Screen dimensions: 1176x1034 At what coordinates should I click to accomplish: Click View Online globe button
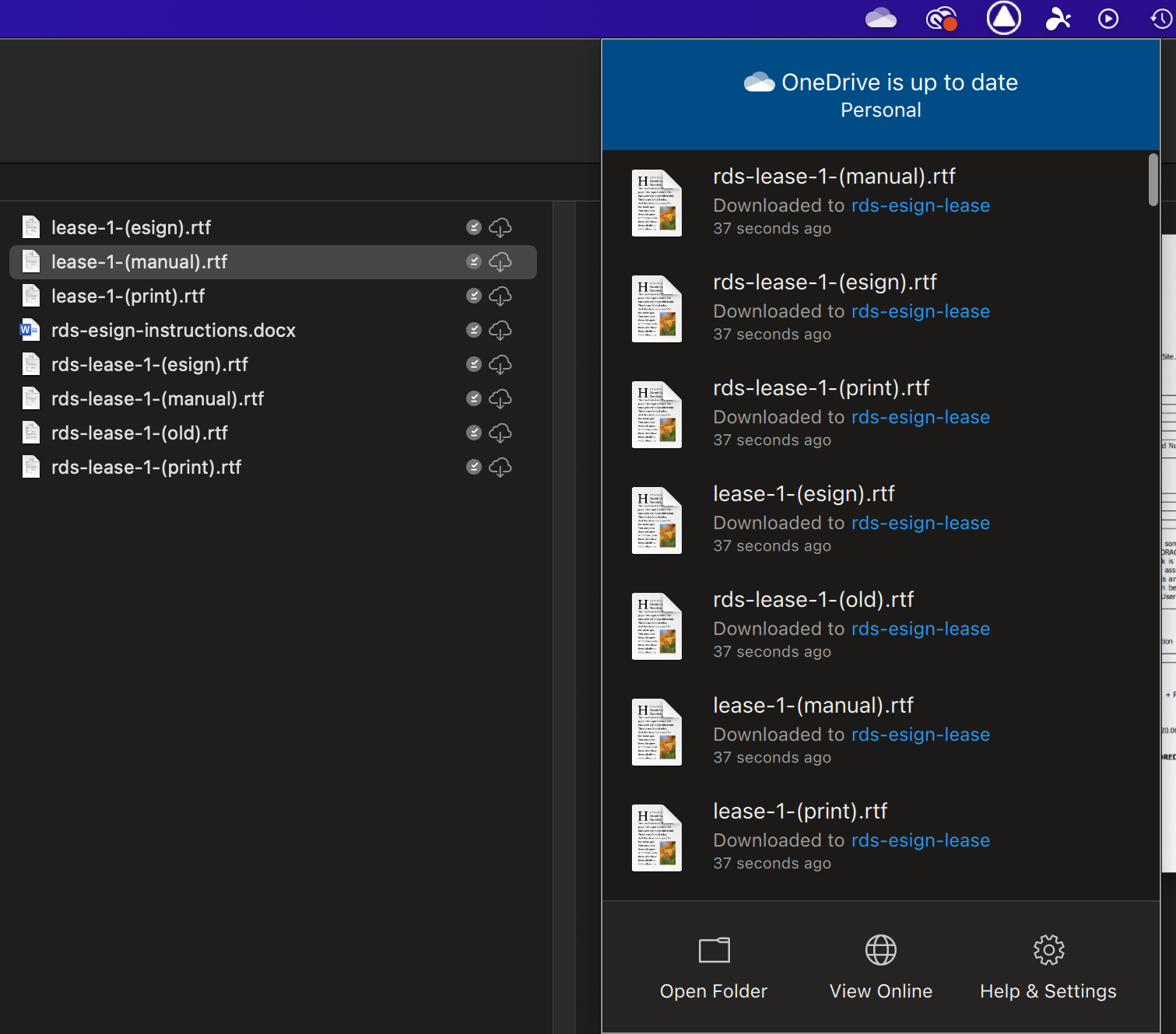point(881,967)
